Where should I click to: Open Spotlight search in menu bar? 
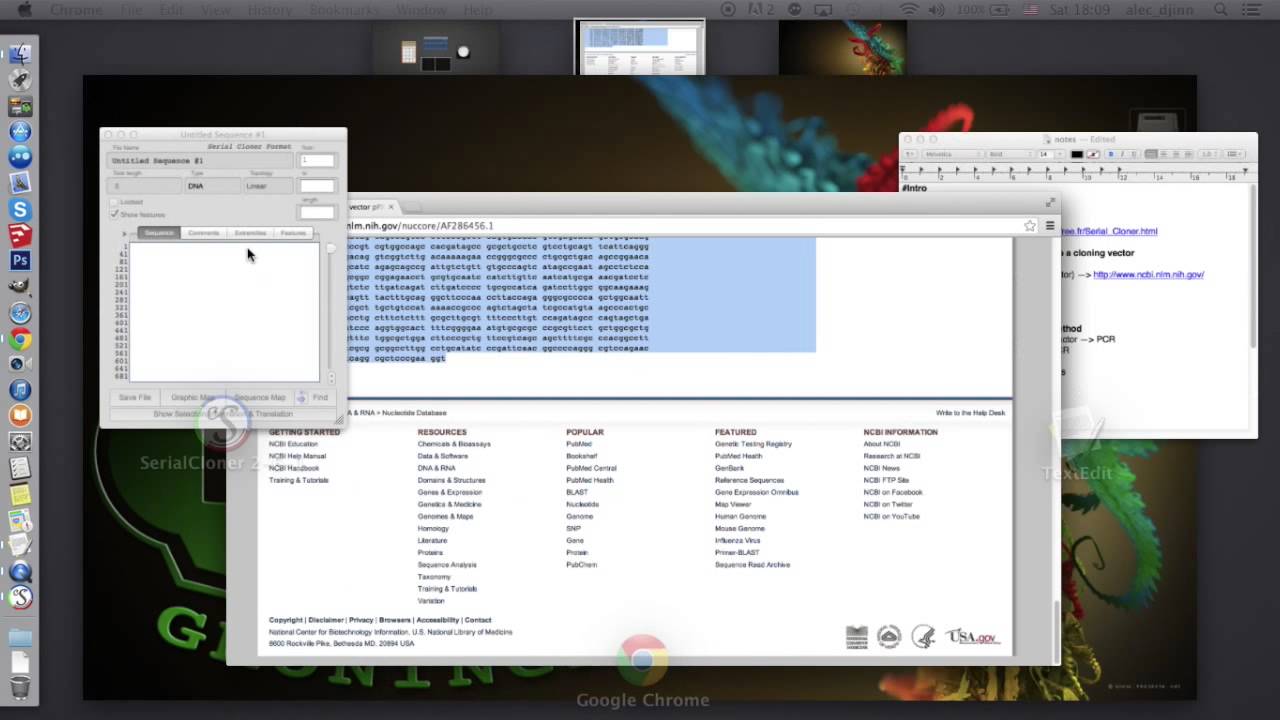(x=1221, y=10)
